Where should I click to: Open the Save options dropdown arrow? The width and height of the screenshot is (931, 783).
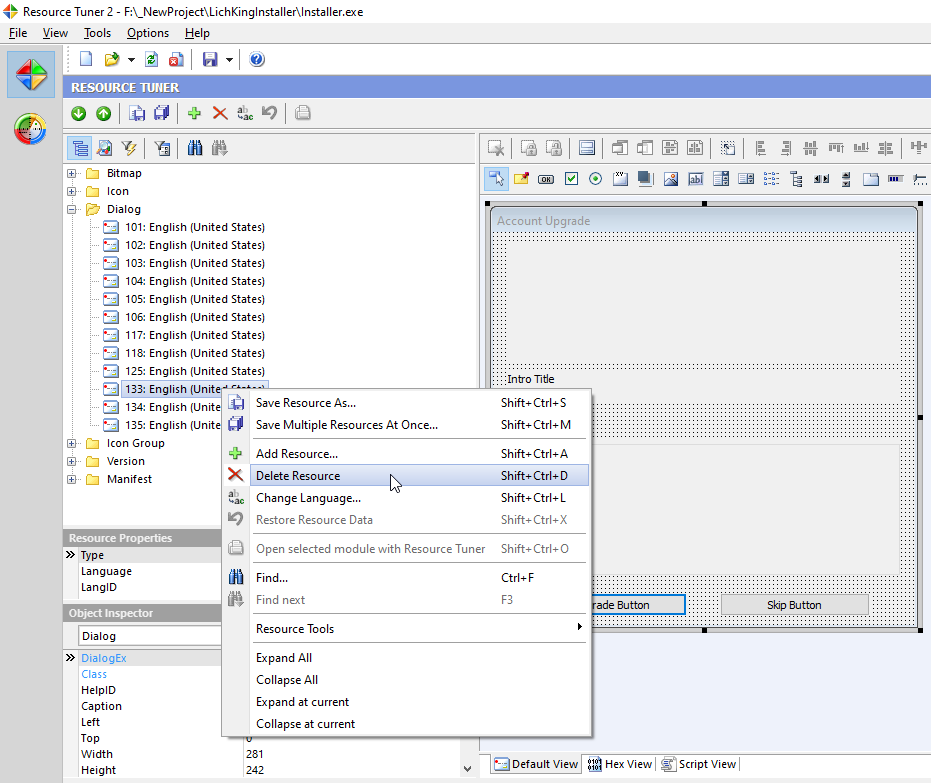click(x=229, y=60)
